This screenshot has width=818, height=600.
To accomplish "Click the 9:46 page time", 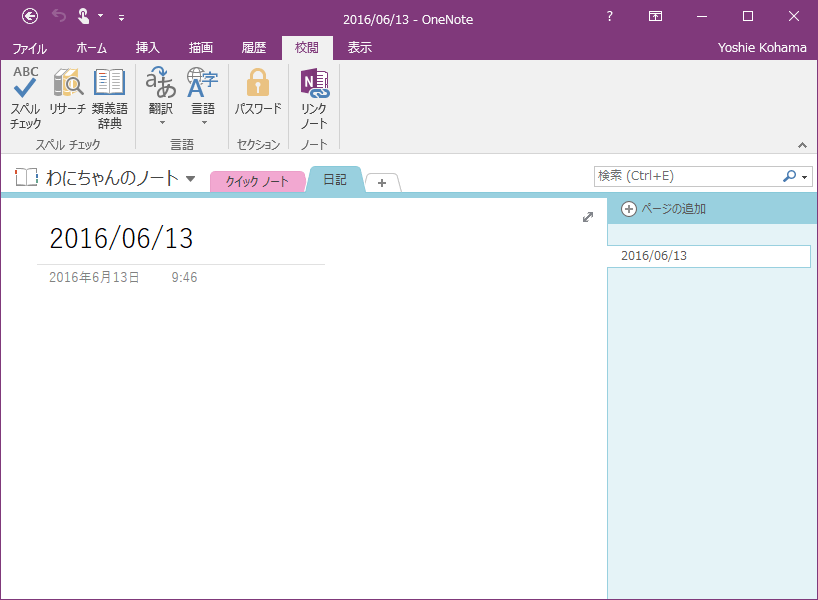I will (x=184, y=277).
